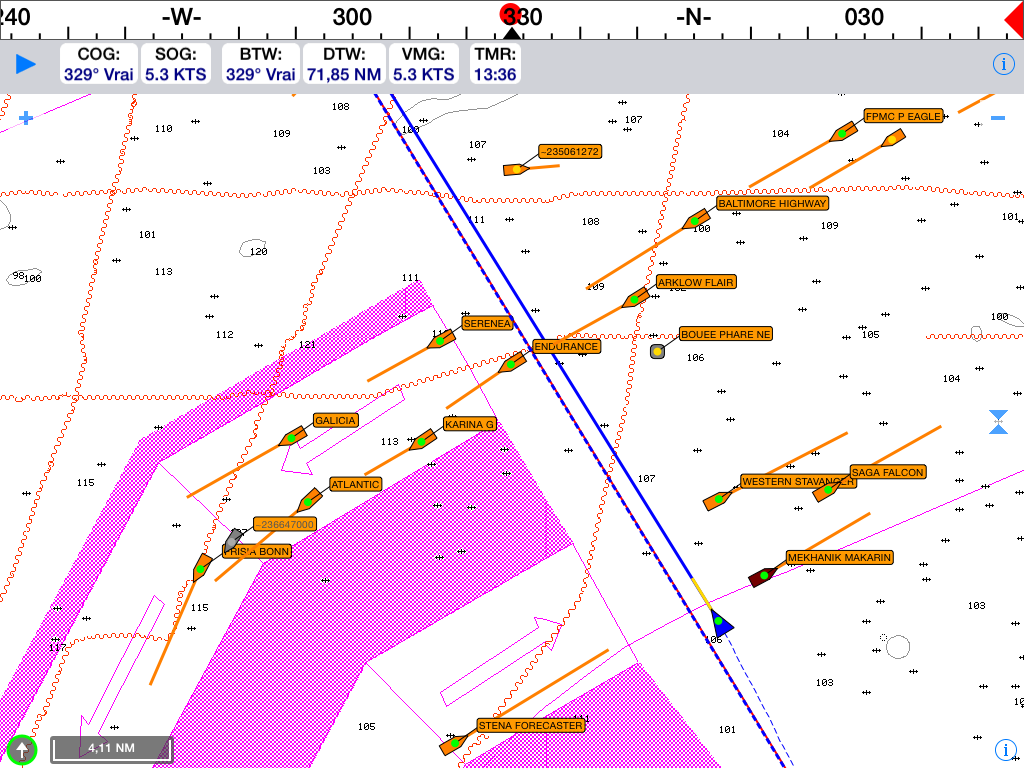The image size is (1024, 768).
Task: Open the ARKLOW FLAIR label
Action: point(696,282)
